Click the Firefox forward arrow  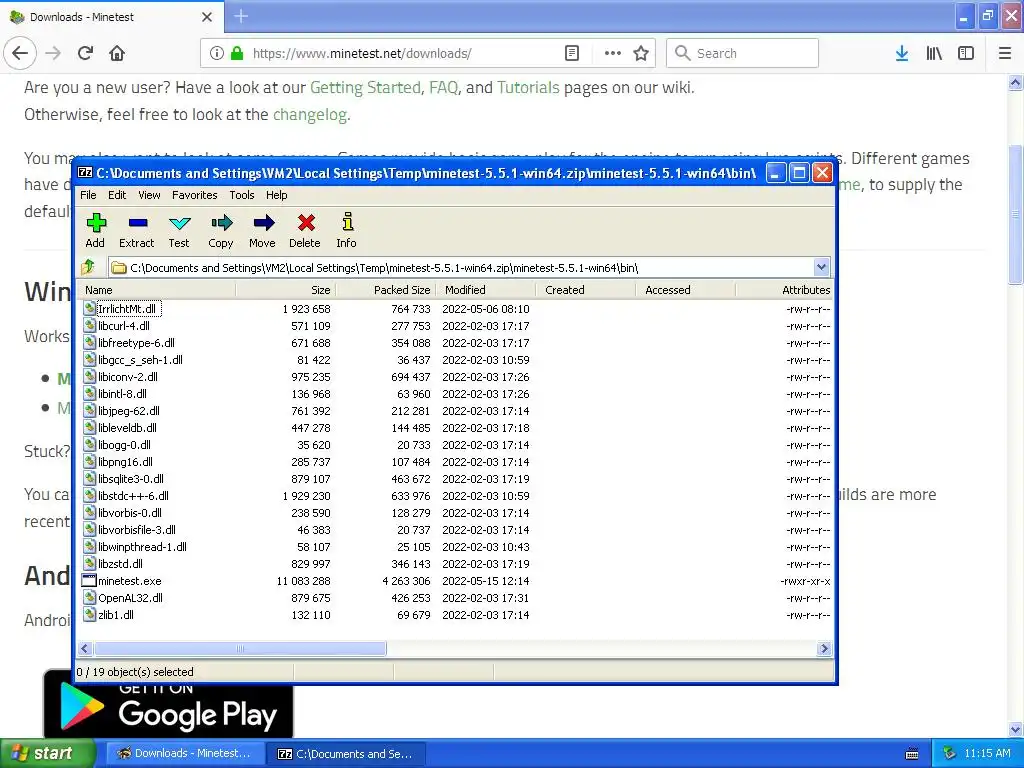[53, 53]
